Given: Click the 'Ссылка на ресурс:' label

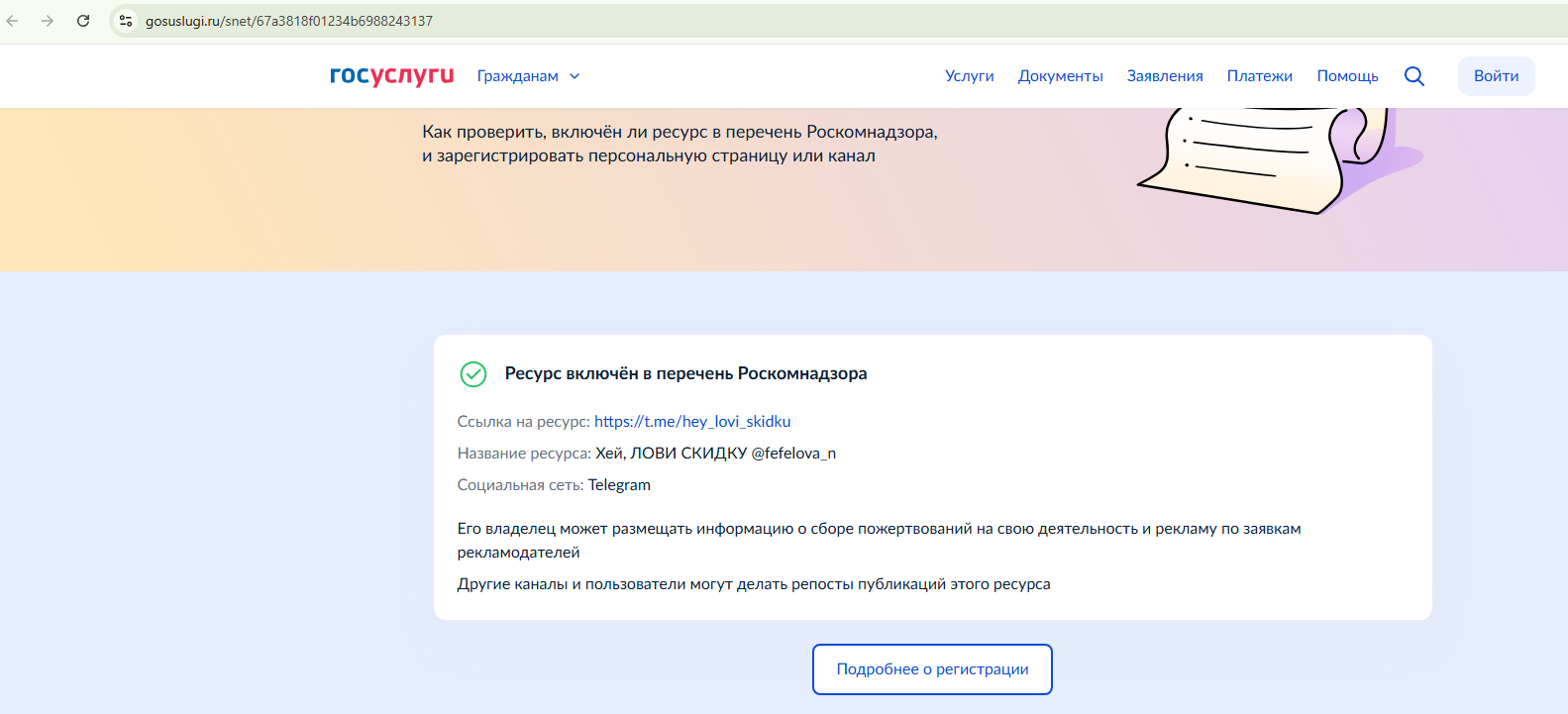Looking at the screenshot, I should 524,422.
